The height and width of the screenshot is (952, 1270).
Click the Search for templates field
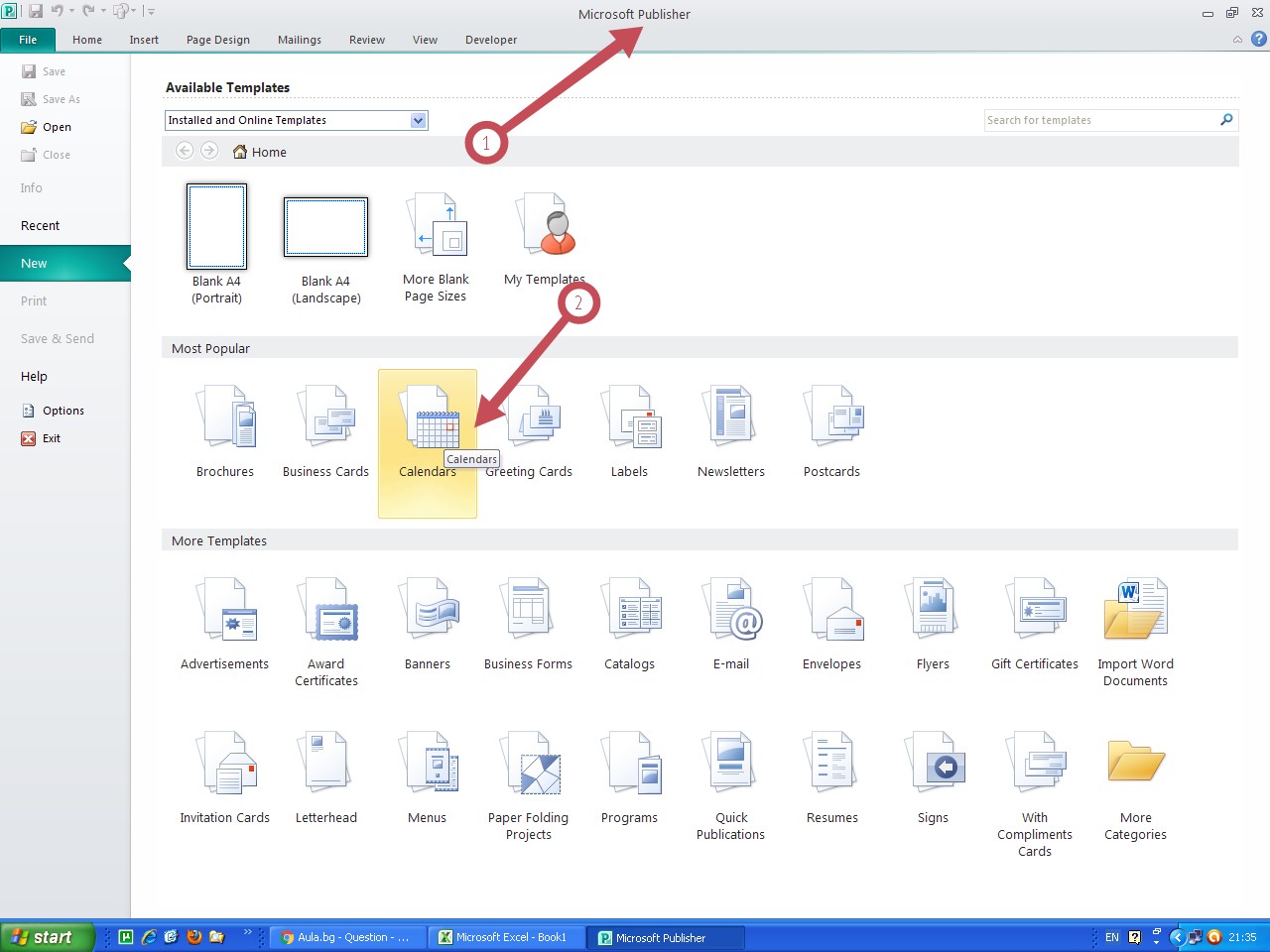pyautogui.click(x=1099, y=120)
